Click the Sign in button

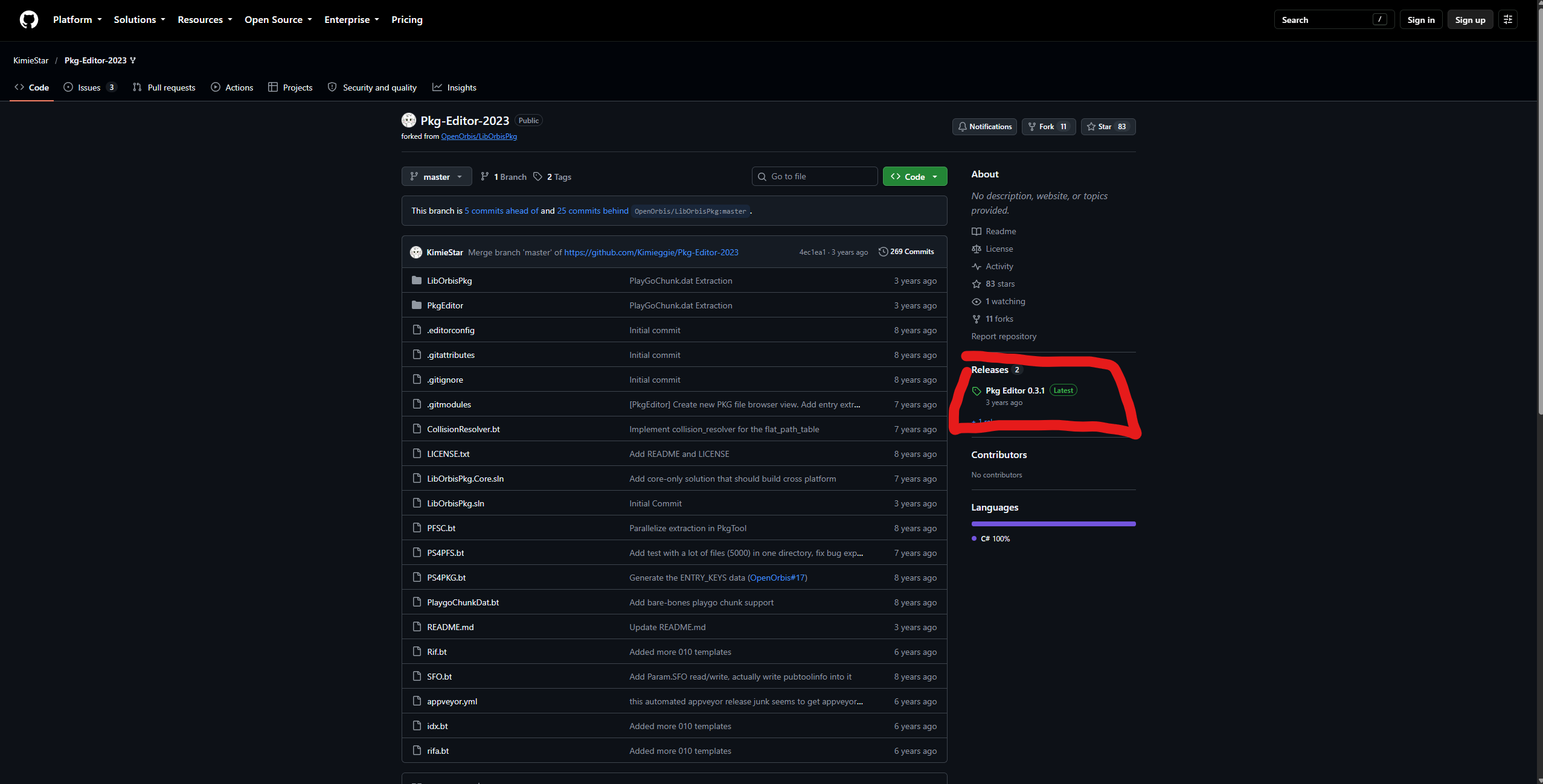click(1421, 20)
